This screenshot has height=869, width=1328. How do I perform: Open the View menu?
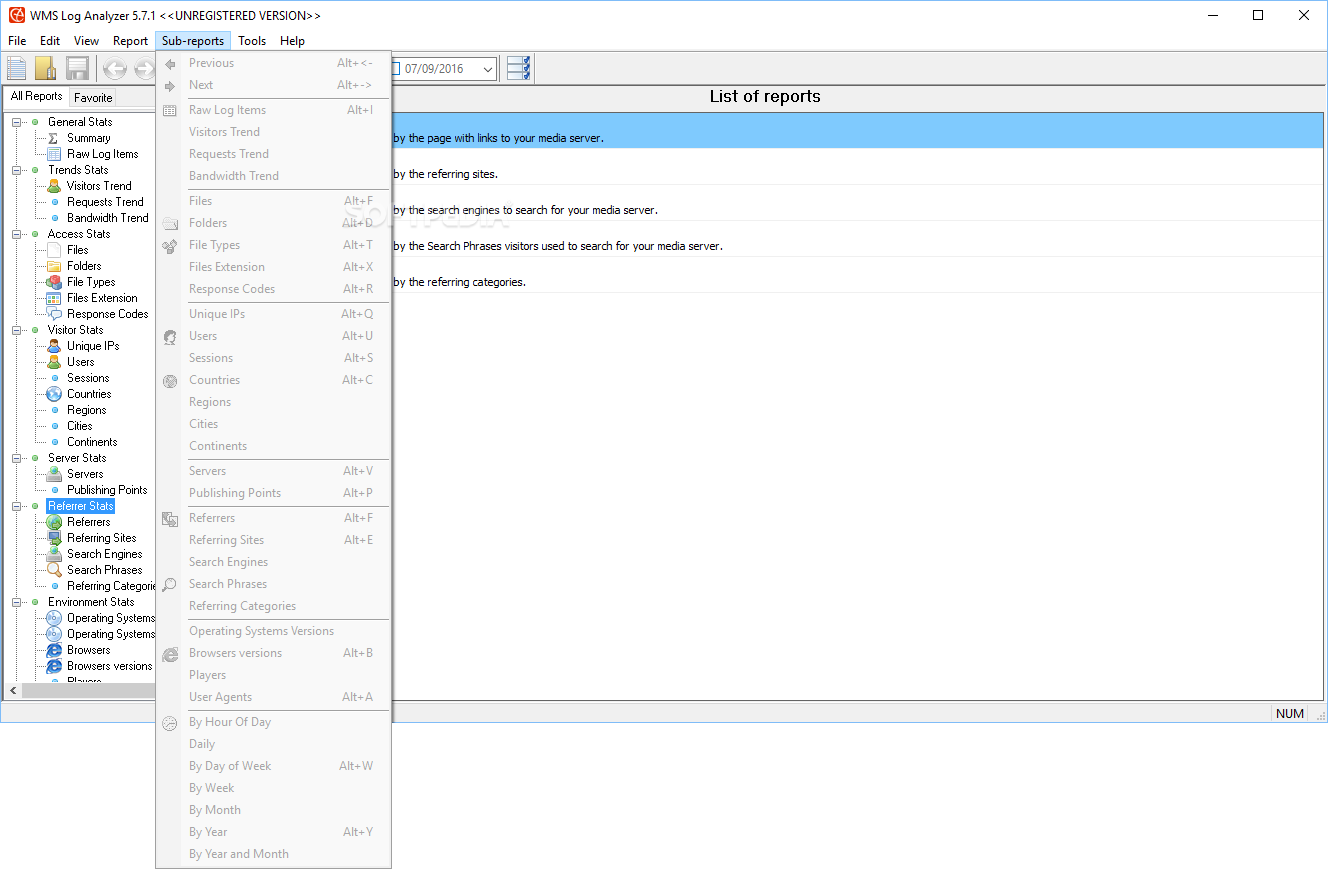(x=87, y=41)
